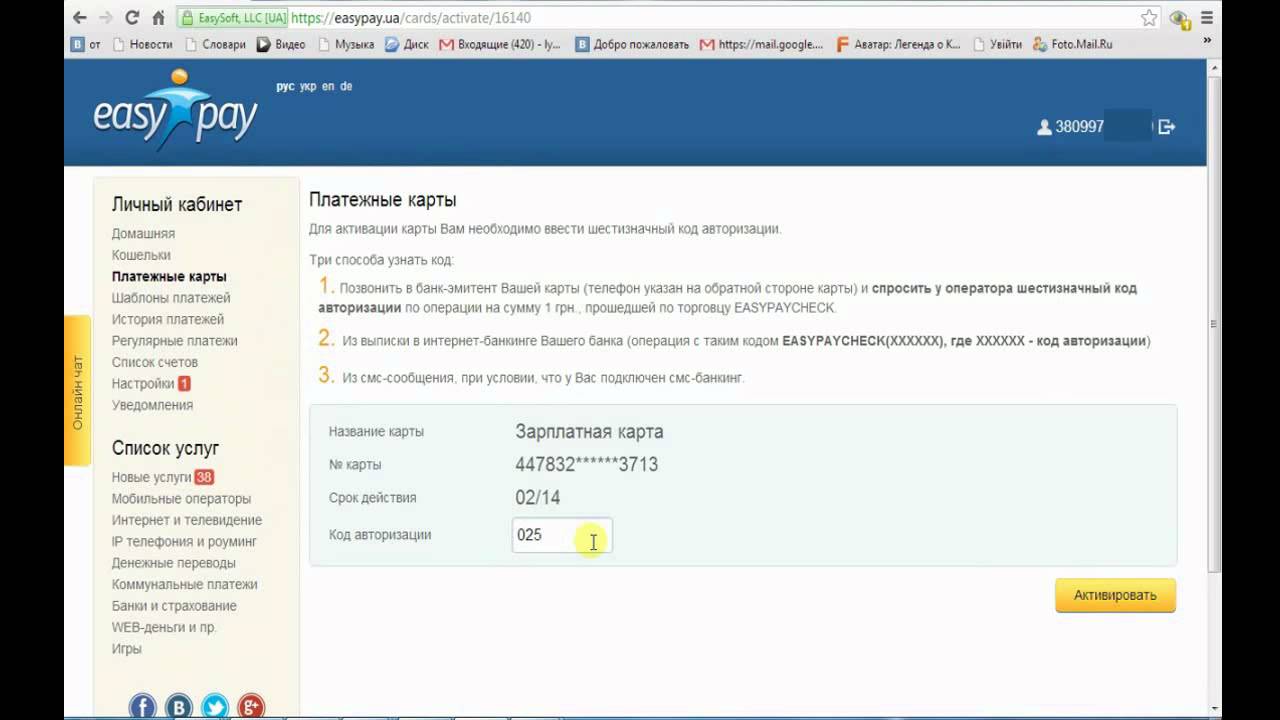
Task: Open История платежей
Action: coord(168,320)
